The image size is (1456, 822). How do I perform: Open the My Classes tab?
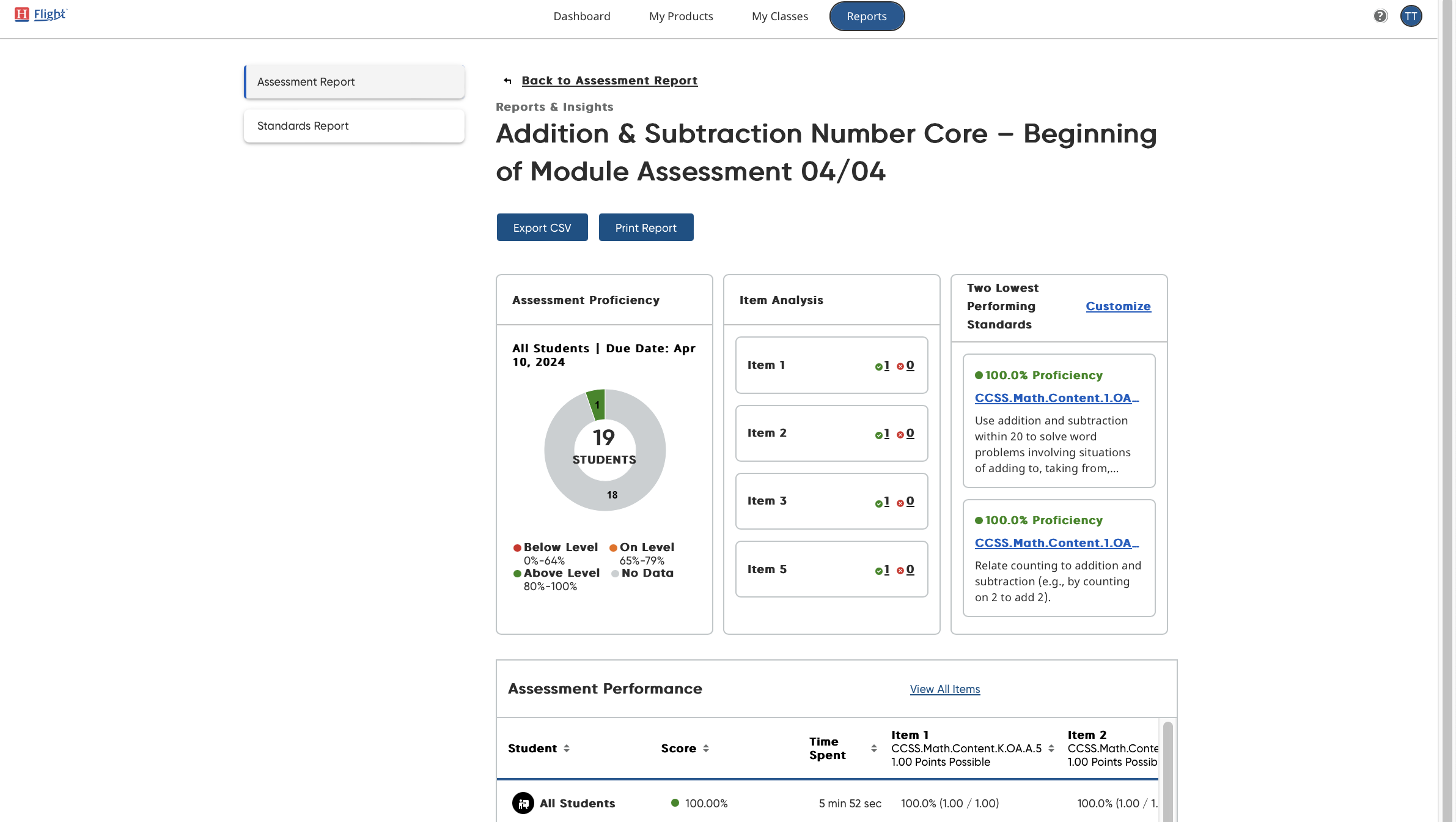[x=779, y=17]
